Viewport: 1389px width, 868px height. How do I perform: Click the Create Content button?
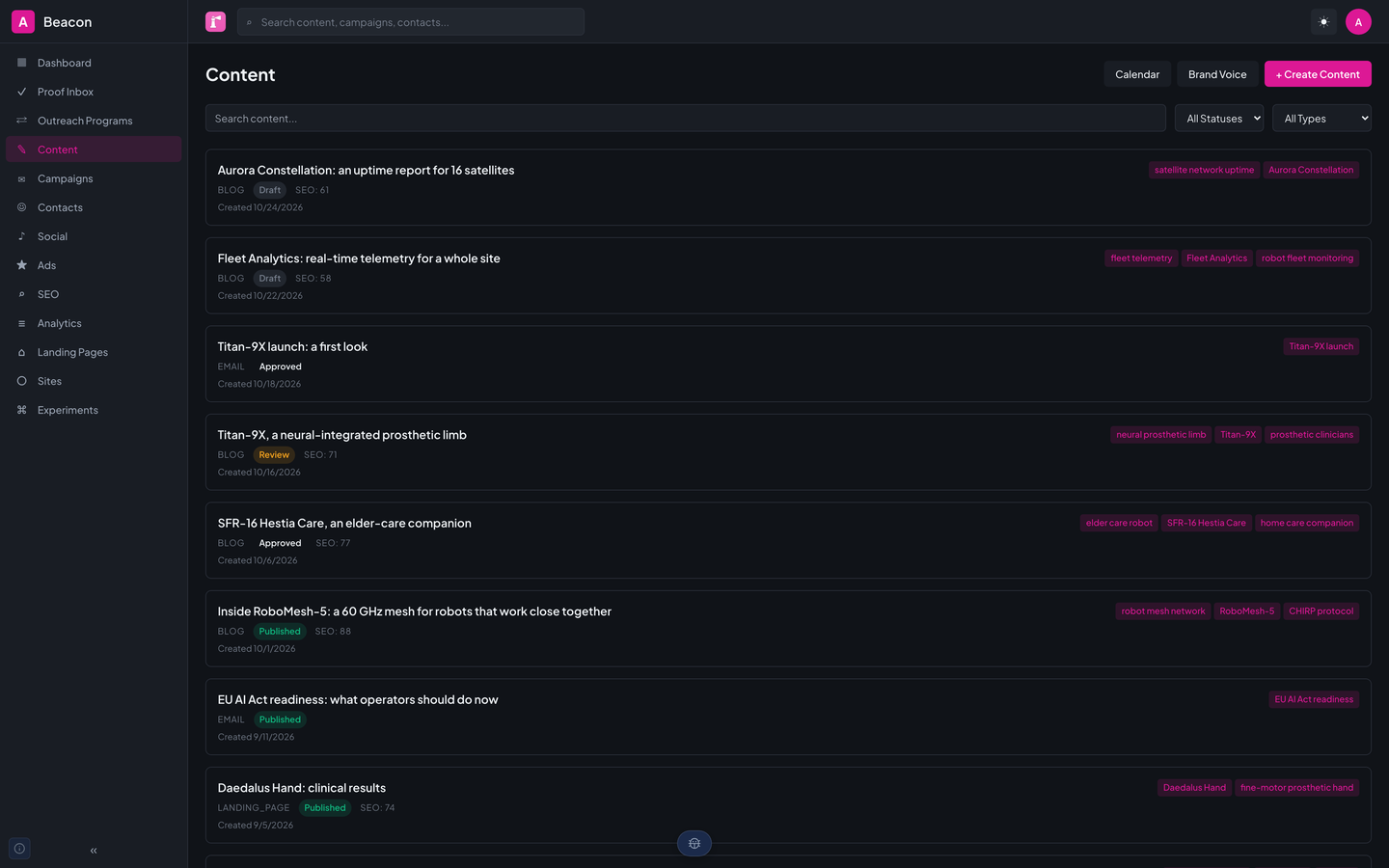[x=1318, y=74]
